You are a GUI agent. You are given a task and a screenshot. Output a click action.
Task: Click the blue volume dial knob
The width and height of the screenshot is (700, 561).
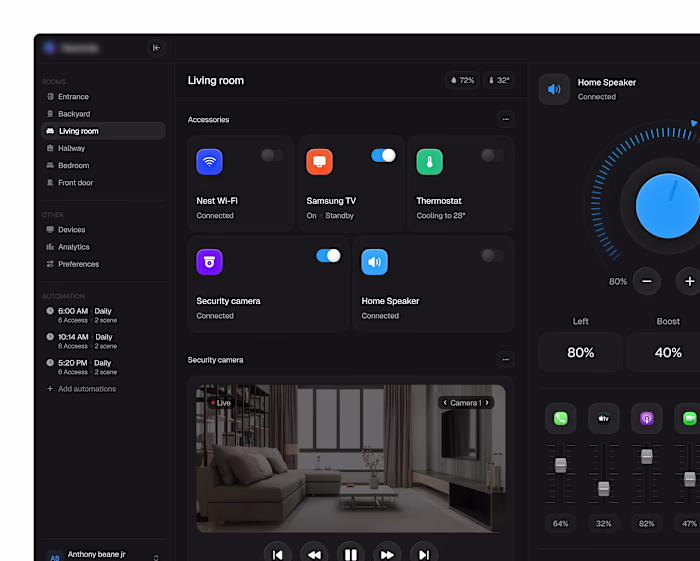point(668,206)
